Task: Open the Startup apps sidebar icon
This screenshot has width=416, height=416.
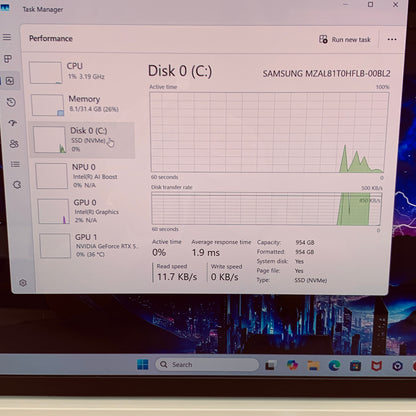Action: click(x=13, y=123)
